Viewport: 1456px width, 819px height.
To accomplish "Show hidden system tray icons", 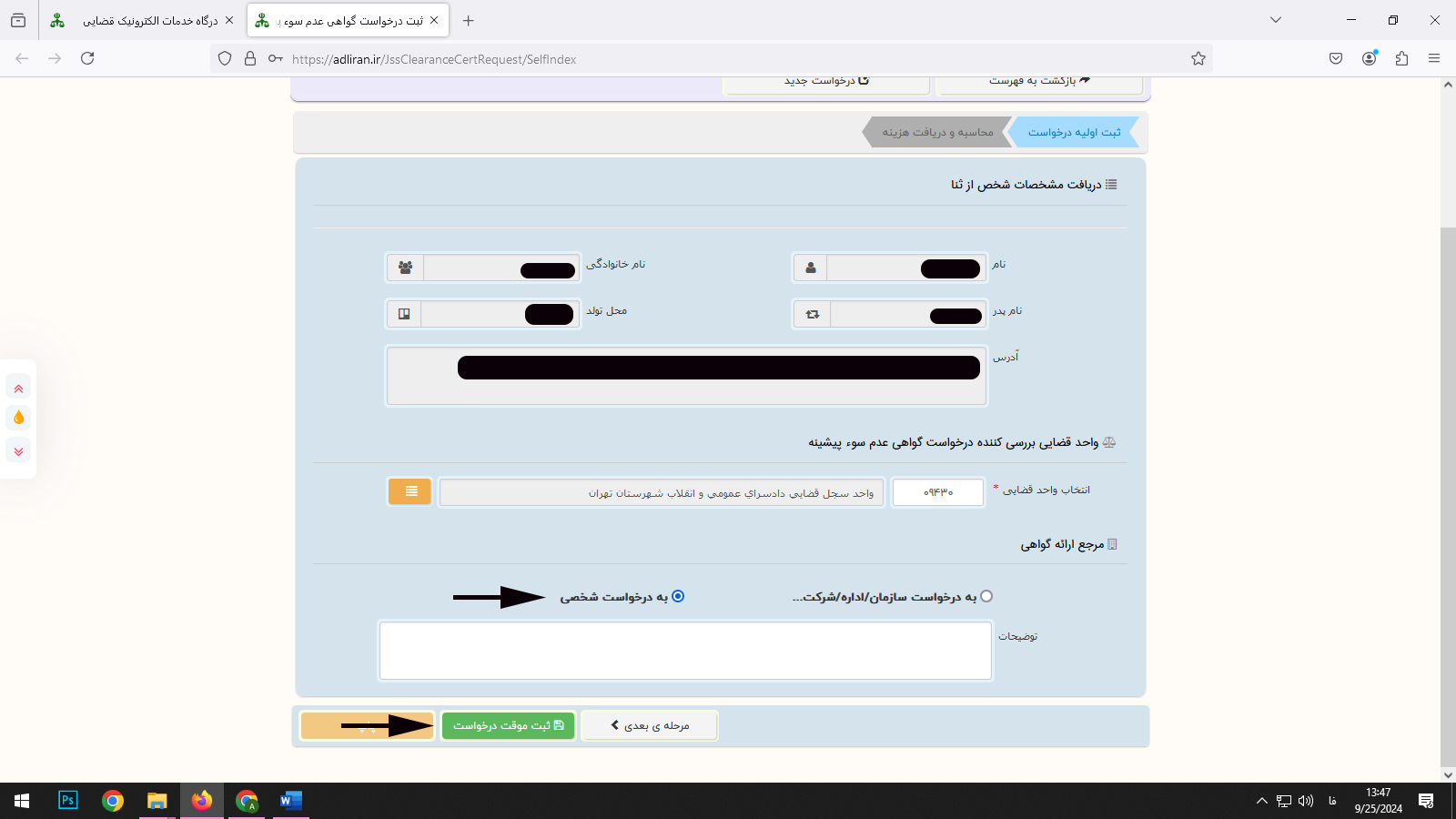I will [1261, 801].
